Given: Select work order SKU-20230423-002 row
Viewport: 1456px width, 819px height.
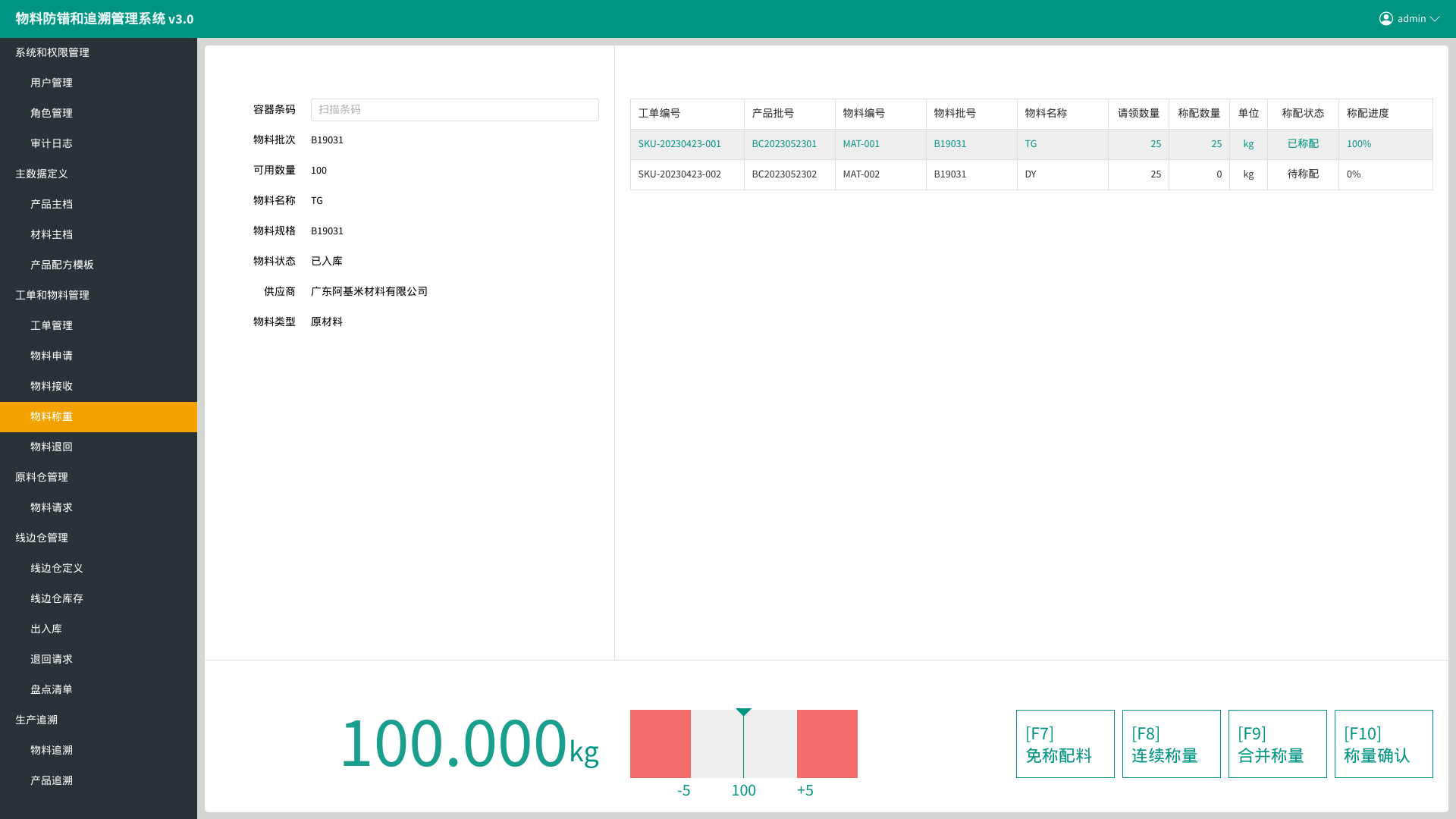Looking at the screenshot, I should (x=1031, y=174).
